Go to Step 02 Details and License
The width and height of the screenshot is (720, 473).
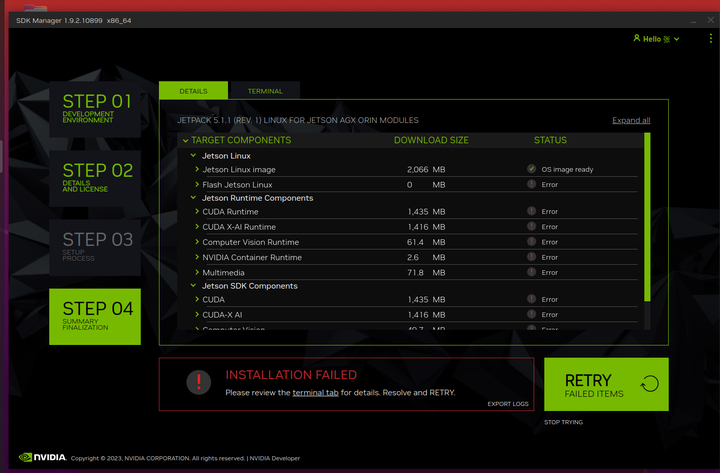[95, 178]
